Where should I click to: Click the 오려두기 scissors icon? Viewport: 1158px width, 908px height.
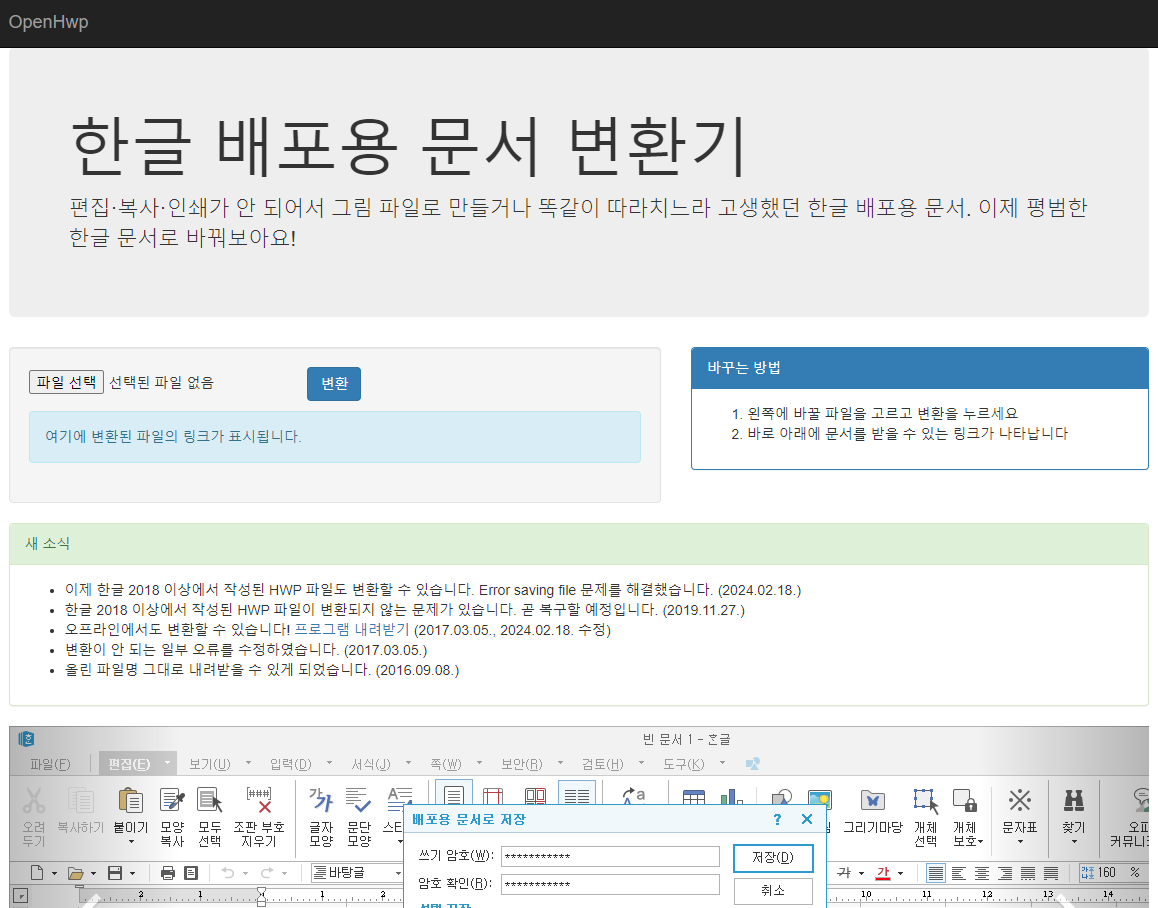[33, 800]
